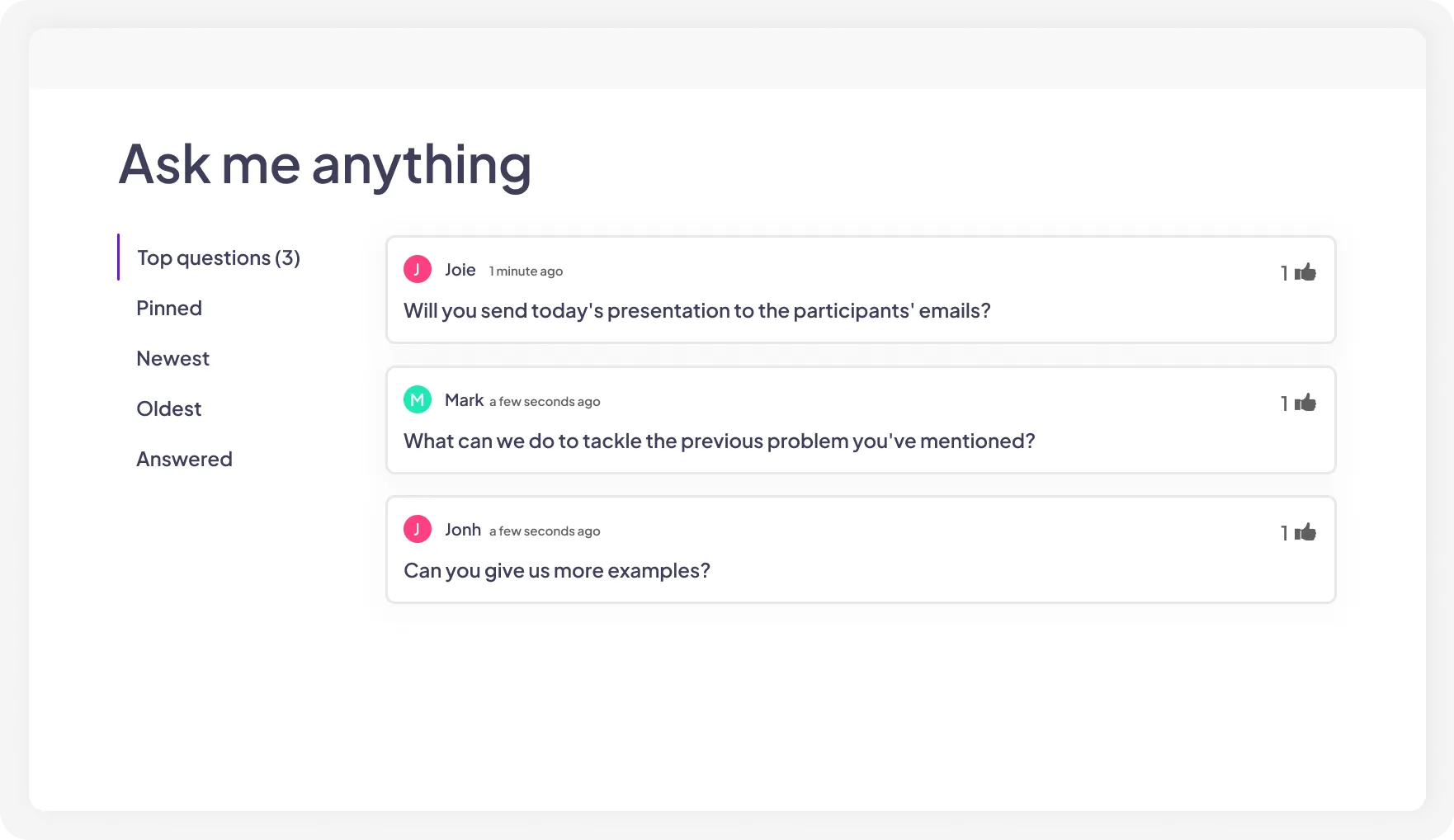Click Joie's pink avatar icon
Viewport: 1454px width, 840px height.
(418, 268)
